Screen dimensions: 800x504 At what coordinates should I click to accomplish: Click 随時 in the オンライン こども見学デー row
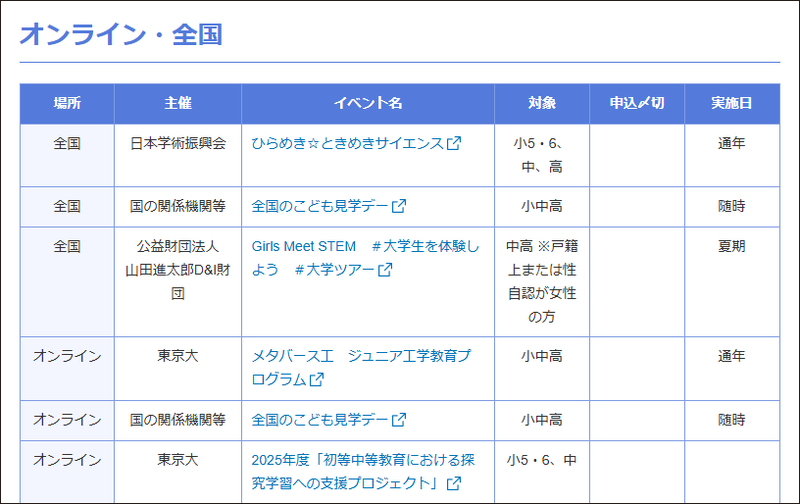tap(732, 420)
